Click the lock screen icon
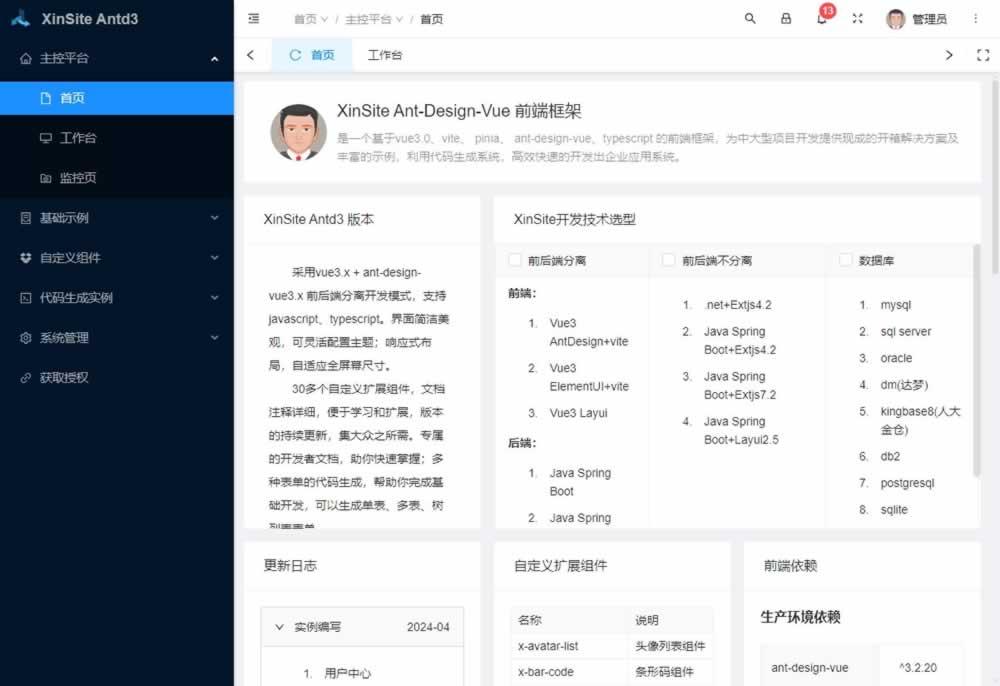Image resolution: width=1000 pixels, height=686 pixels. coord(786,18)
